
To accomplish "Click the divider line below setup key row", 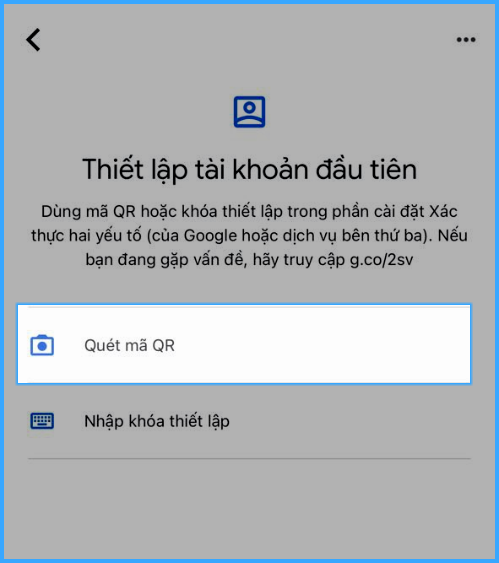I will (249, 459).
